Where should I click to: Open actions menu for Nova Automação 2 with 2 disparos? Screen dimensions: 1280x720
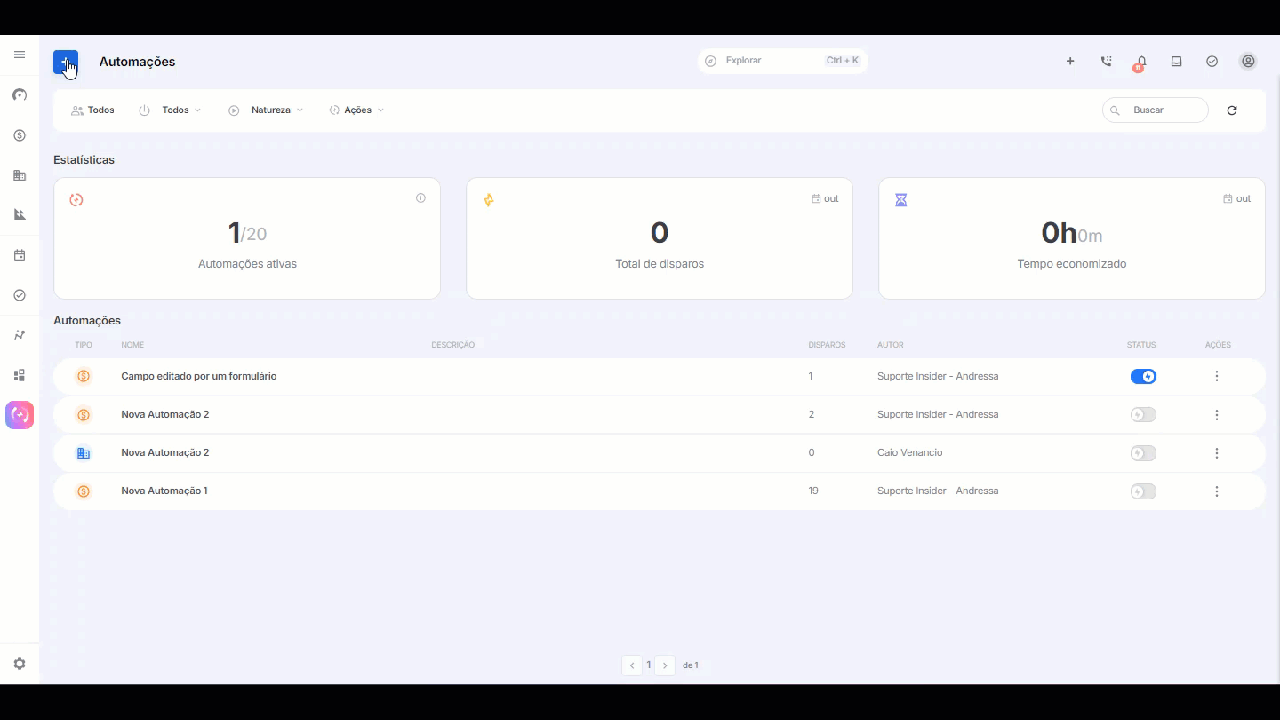1217,415
